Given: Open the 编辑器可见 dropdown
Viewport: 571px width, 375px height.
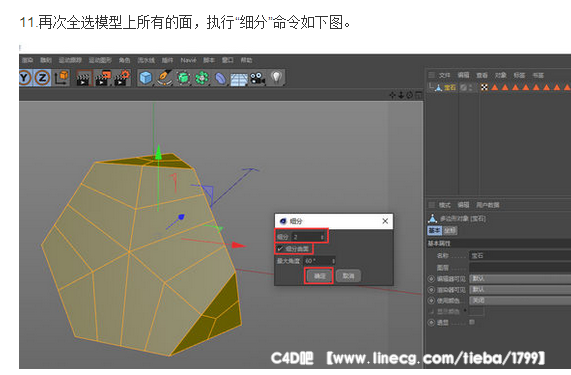Looking at the screenshot, I should [520, 279].
